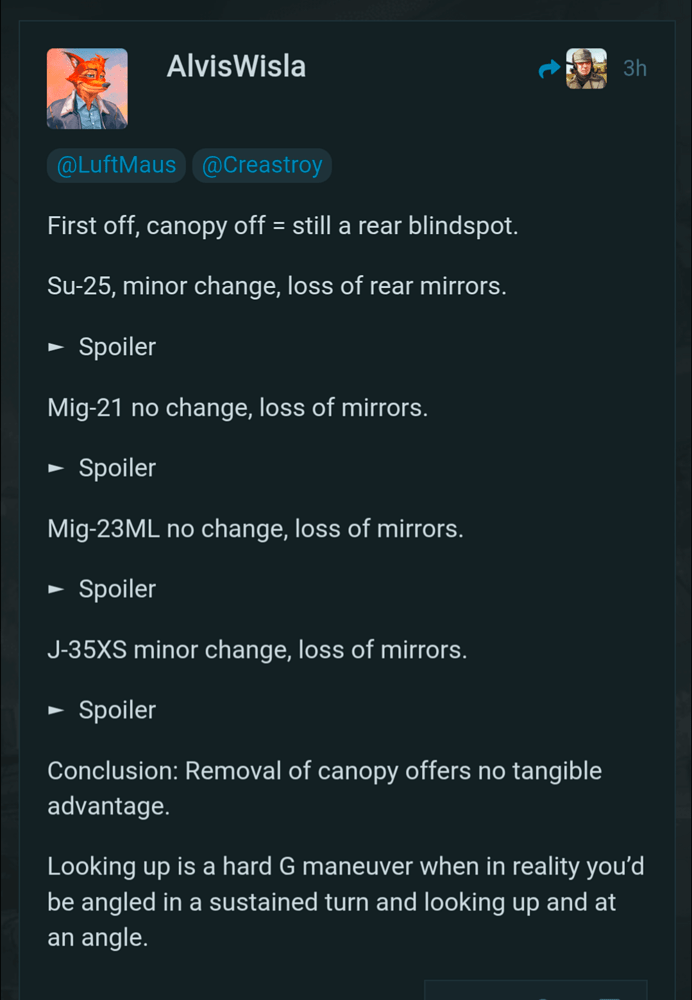Click the "Looking up is a hard G maneuver" paragraph
This screenshot has width=692, height=1000.
tap(345, 901)
